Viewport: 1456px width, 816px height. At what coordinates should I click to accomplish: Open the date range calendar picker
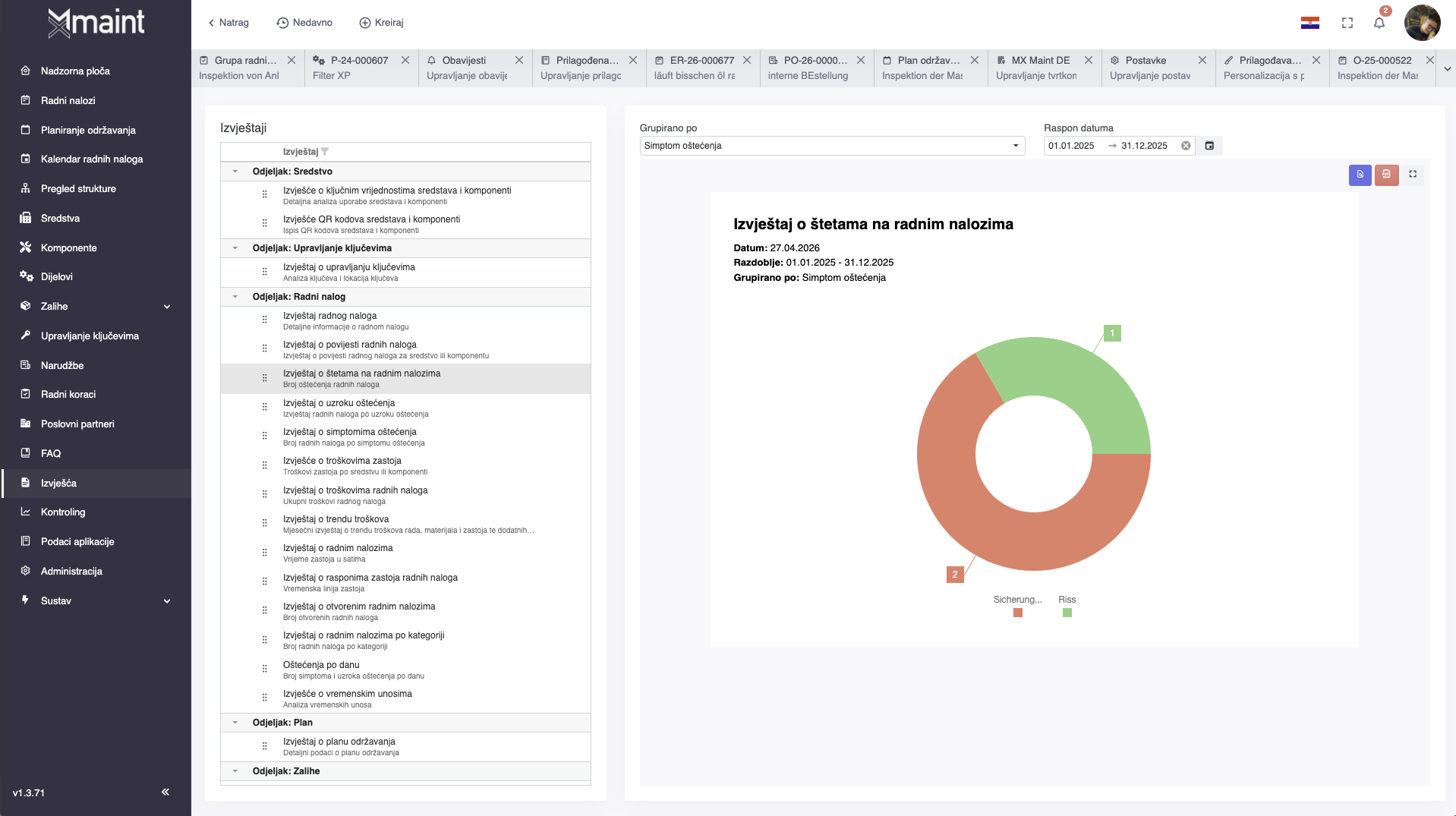point(1209,146)
